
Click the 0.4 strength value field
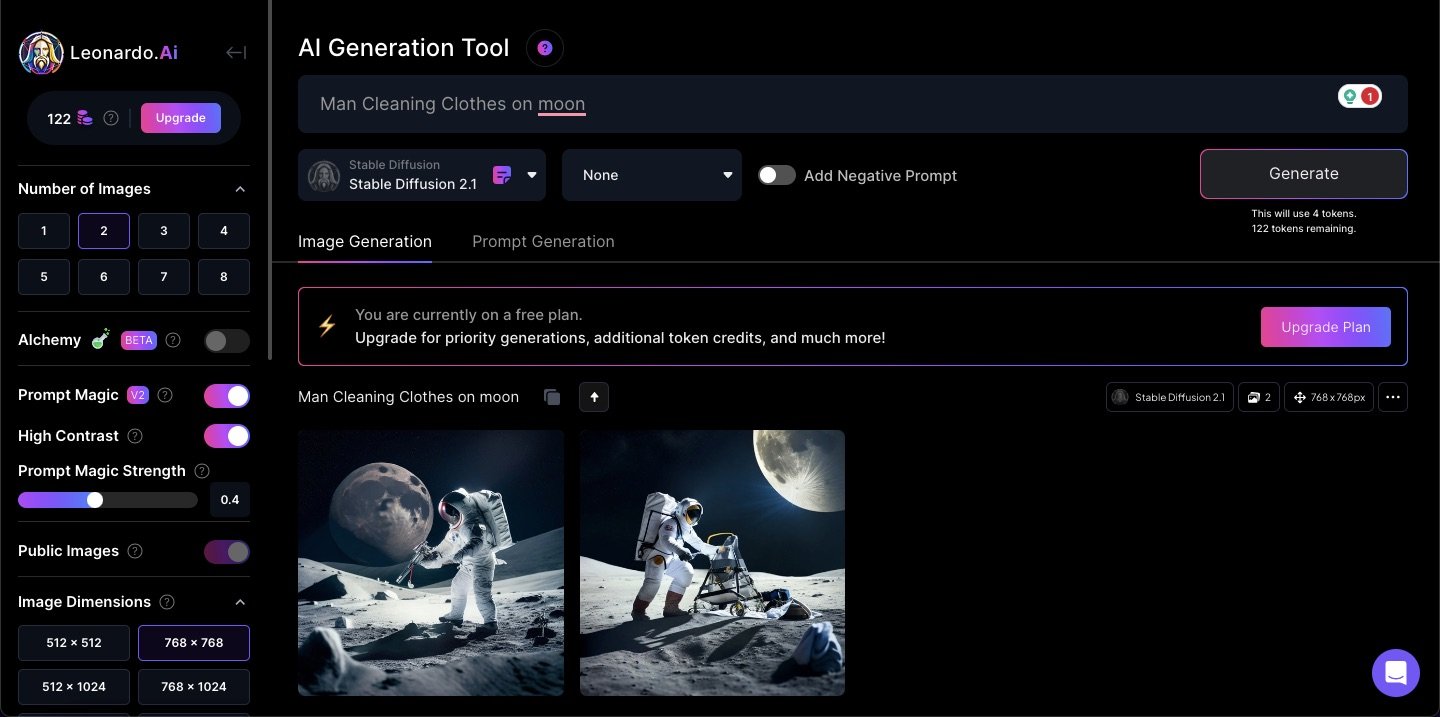[x=230, y=500]
